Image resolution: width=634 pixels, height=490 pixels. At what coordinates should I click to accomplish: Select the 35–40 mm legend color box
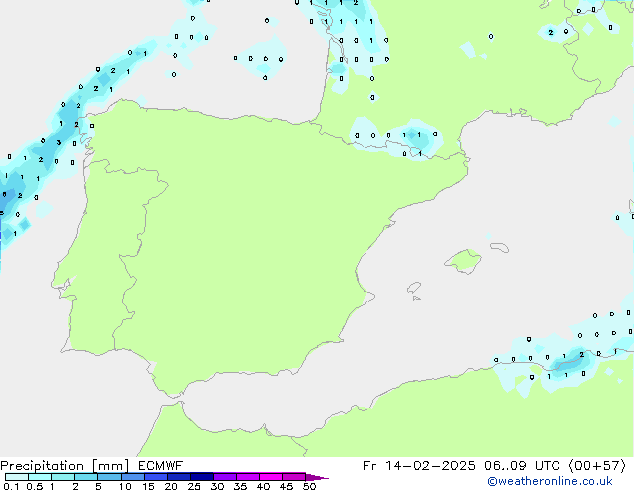tap(247, 477)
